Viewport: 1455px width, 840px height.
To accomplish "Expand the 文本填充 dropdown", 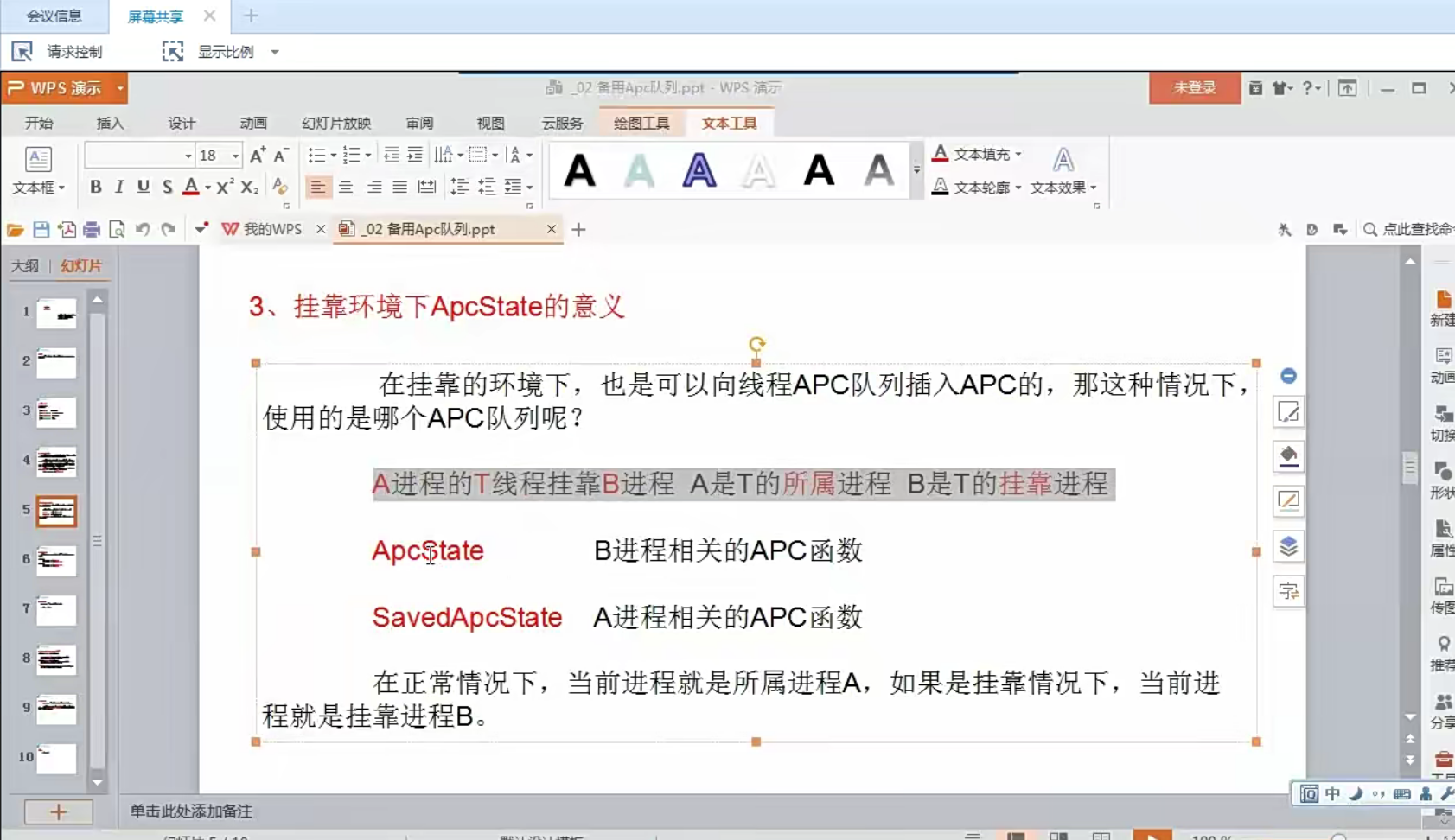I will coord(1018,155).
